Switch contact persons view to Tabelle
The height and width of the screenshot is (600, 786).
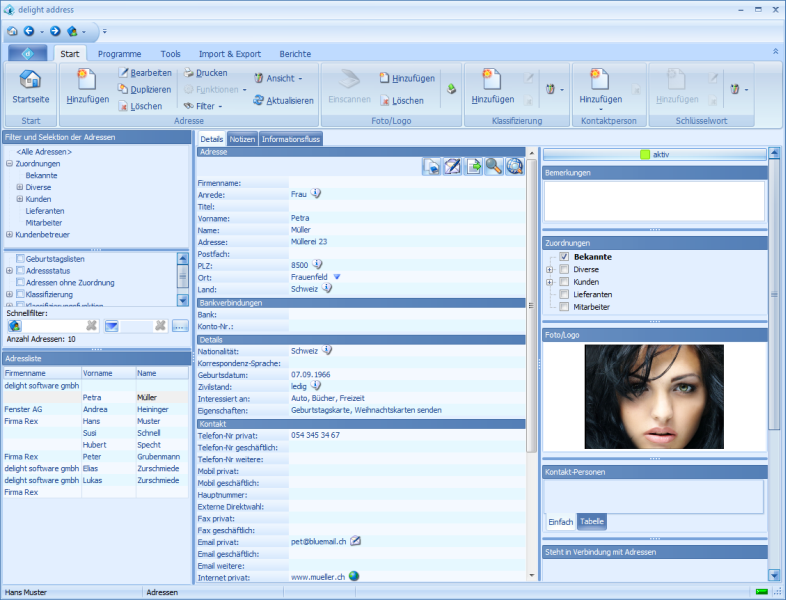point(592,522)
